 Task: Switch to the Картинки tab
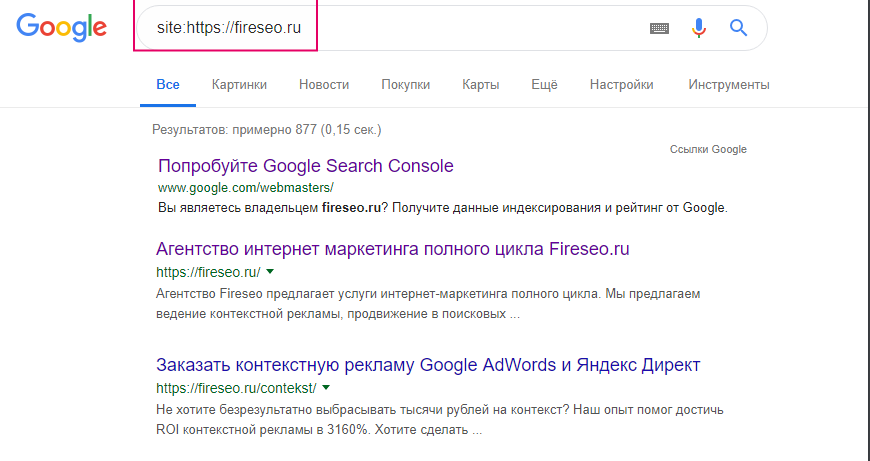point(239,85)
